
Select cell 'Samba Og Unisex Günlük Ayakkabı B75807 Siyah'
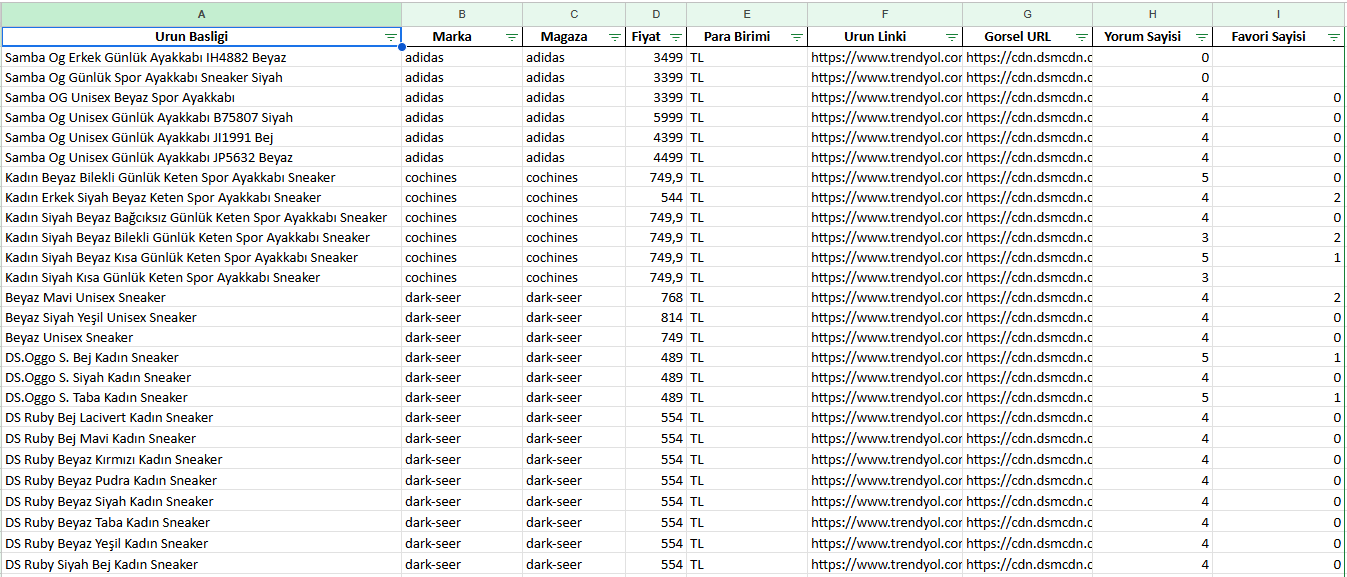[202, 117]
